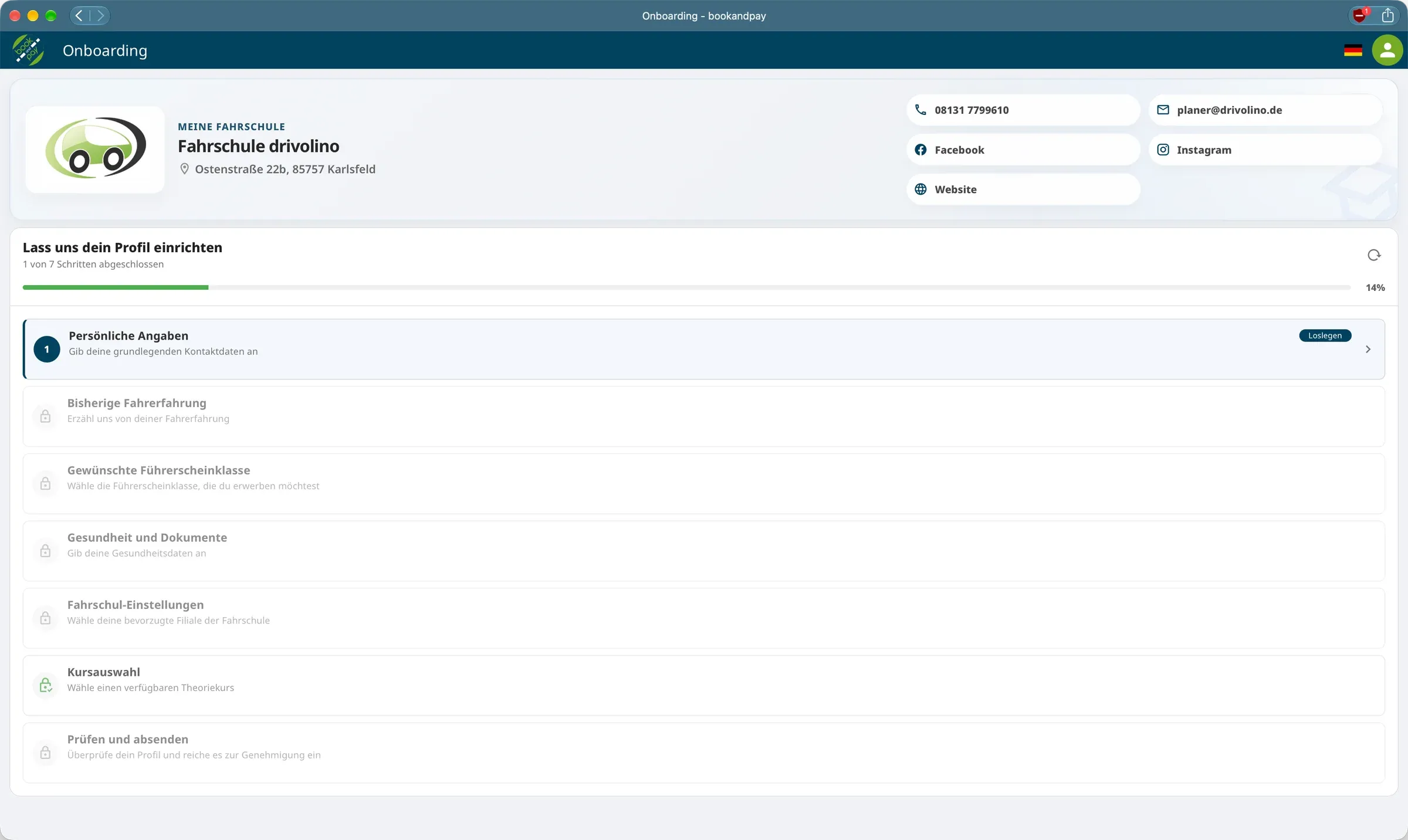The image size is (1408, 840).
Task: Select the Gewünschte Führerscheinklasse step
Action: pos(703,484)
